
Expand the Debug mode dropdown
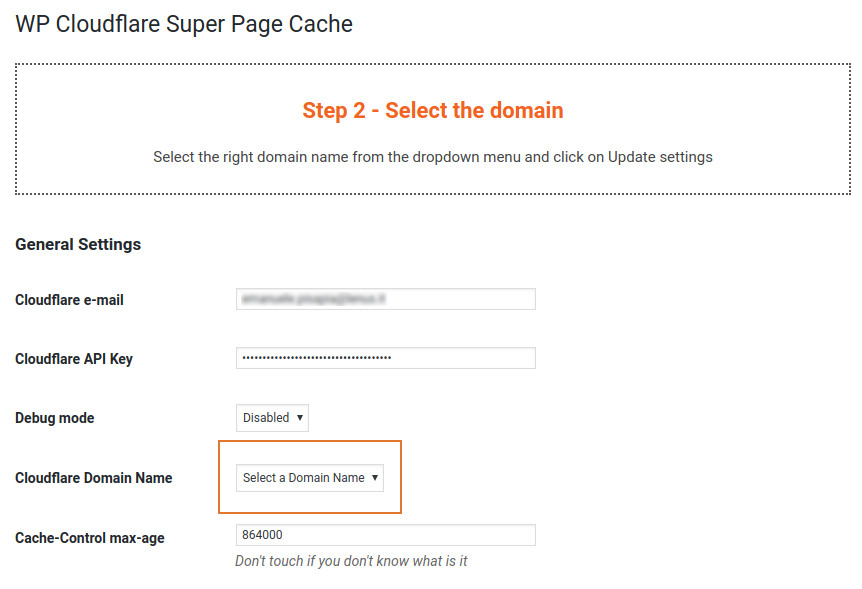click(x=272, y=418)
